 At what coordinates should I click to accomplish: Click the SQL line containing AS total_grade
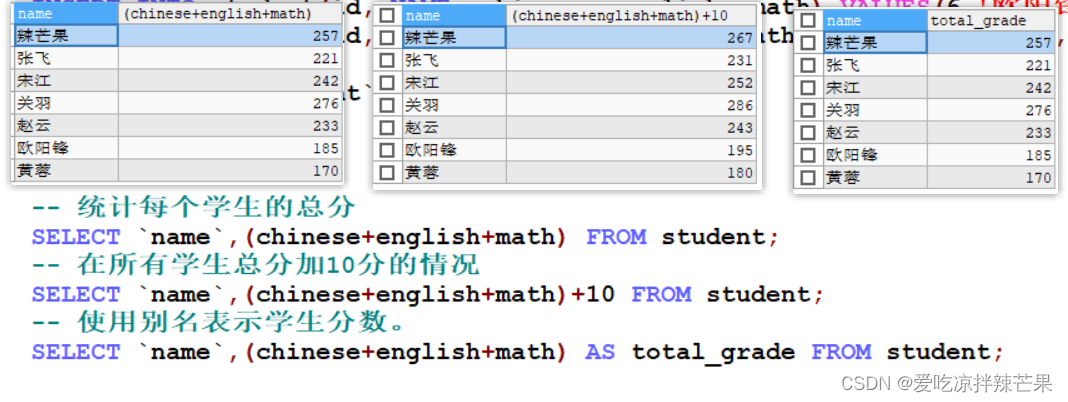coord(518,352)
